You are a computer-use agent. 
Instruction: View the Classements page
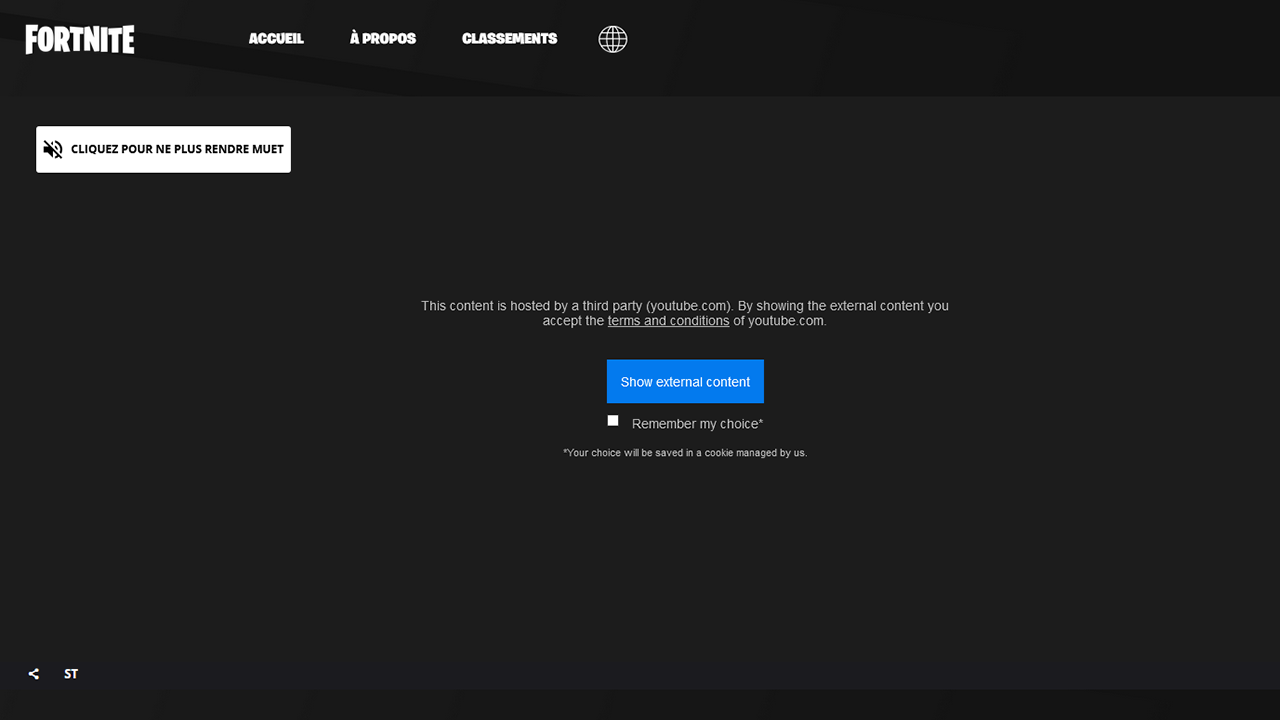[509, 38]
